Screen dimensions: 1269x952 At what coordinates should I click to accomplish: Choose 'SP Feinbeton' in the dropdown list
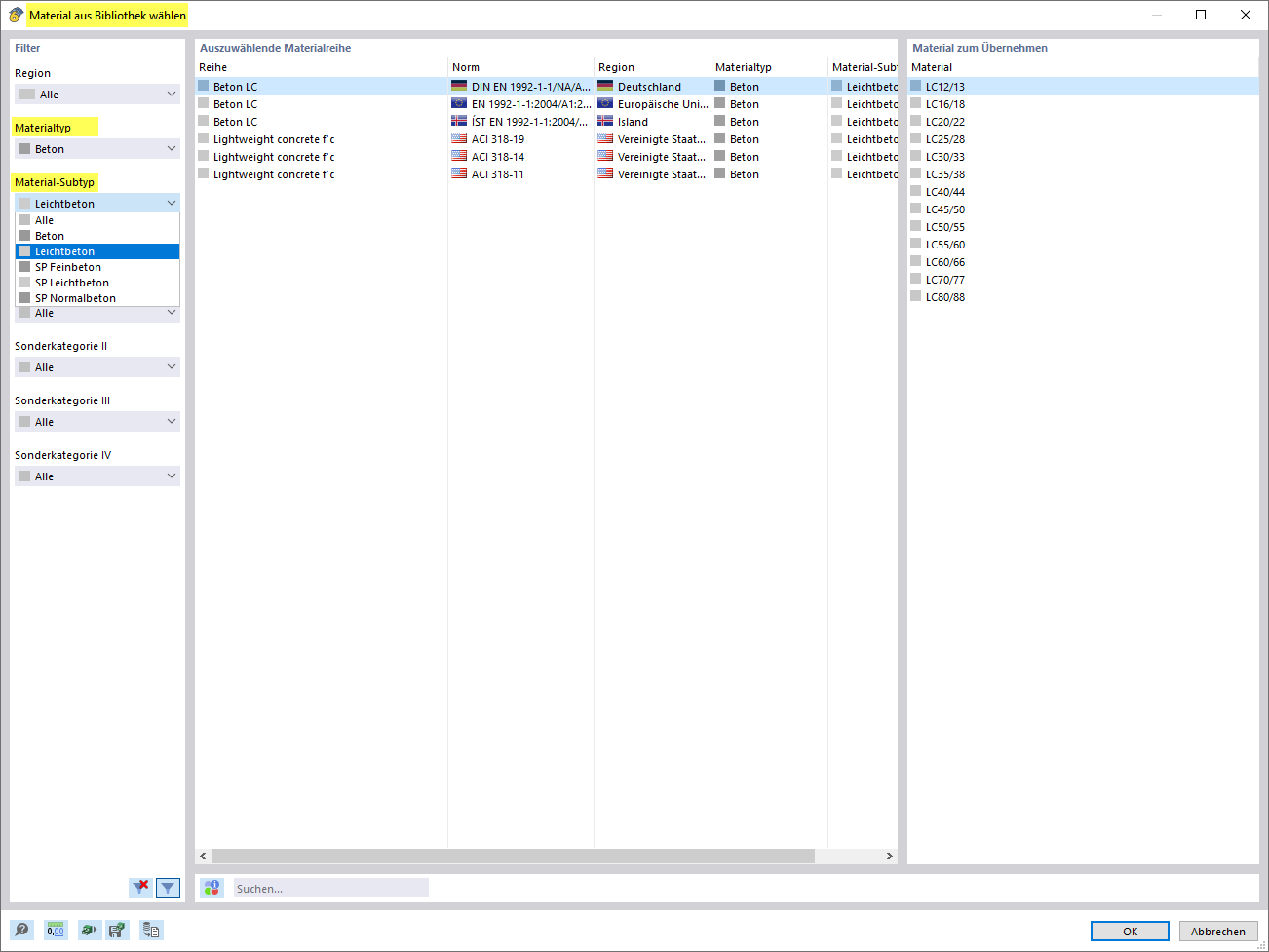[97, 267]
